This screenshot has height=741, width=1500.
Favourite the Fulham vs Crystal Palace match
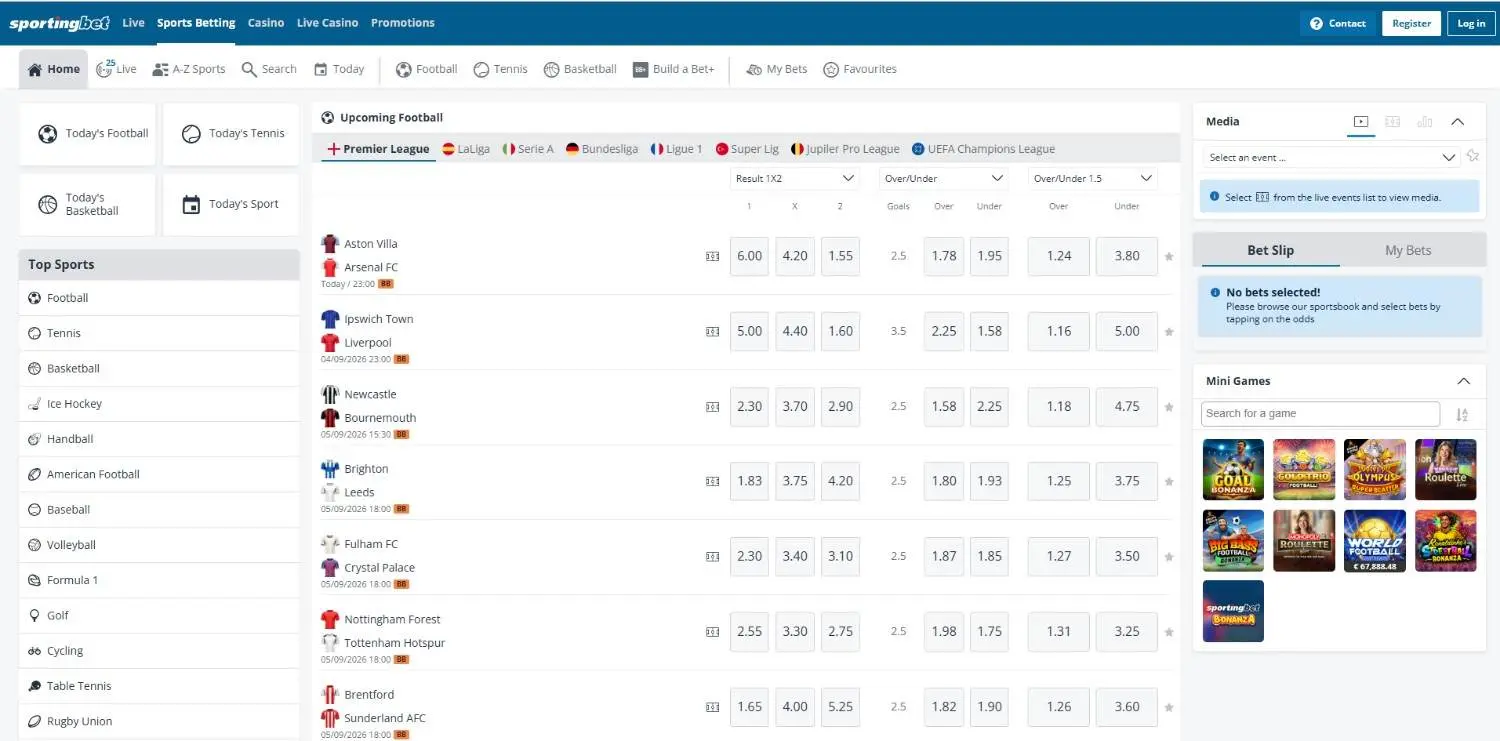pos(1169,557)
